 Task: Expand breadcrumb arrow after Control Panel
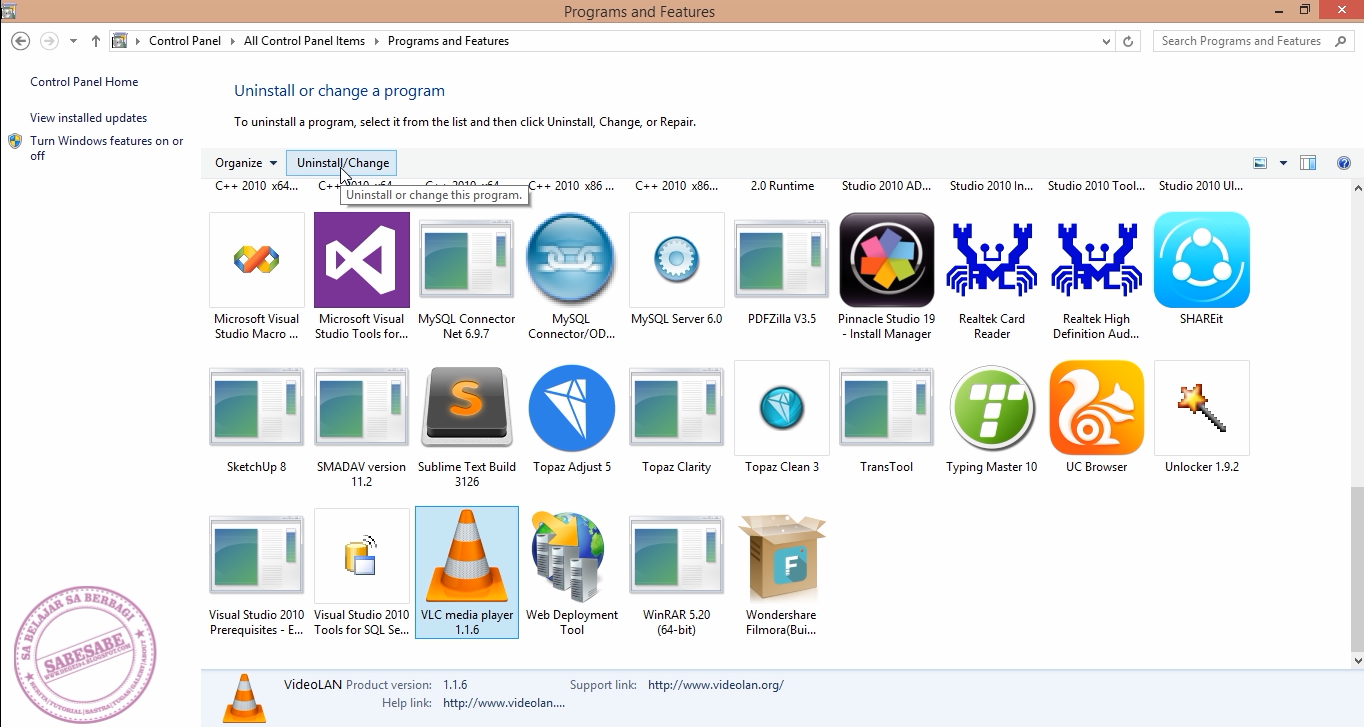(233, 41)
